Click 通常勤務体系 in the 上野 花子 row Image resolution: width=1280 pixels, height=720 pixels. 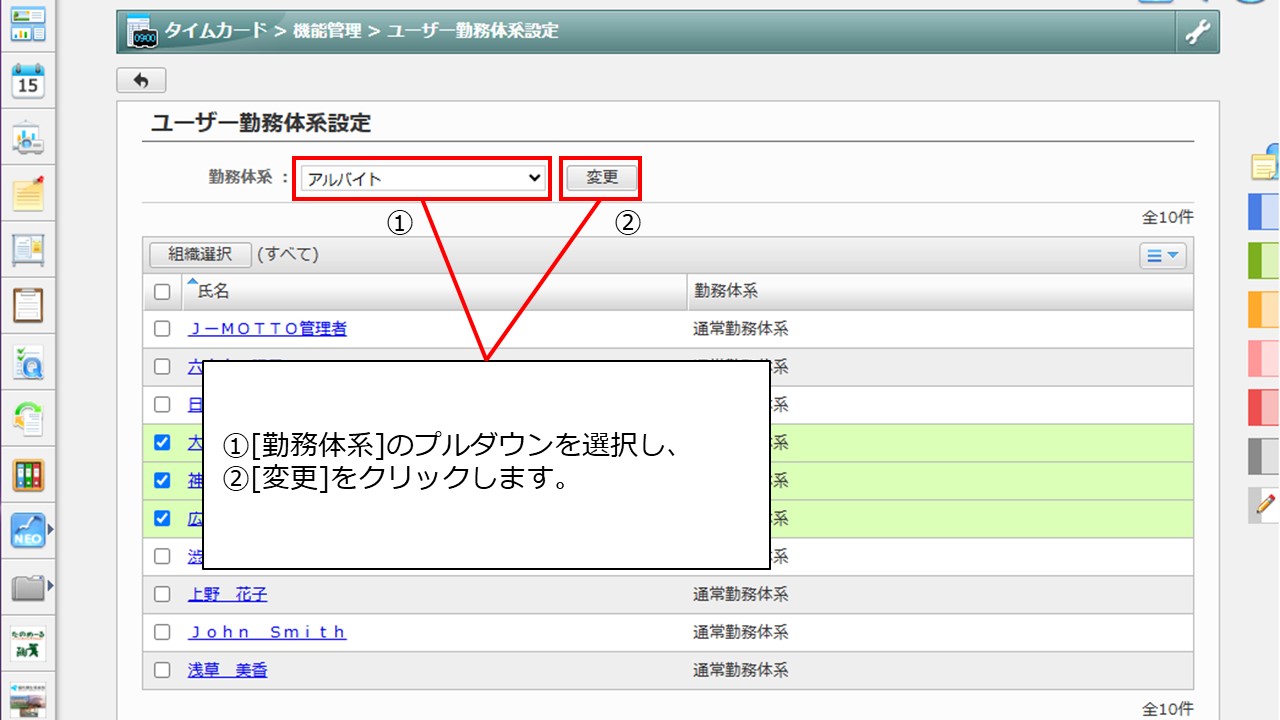click(741, 594)
